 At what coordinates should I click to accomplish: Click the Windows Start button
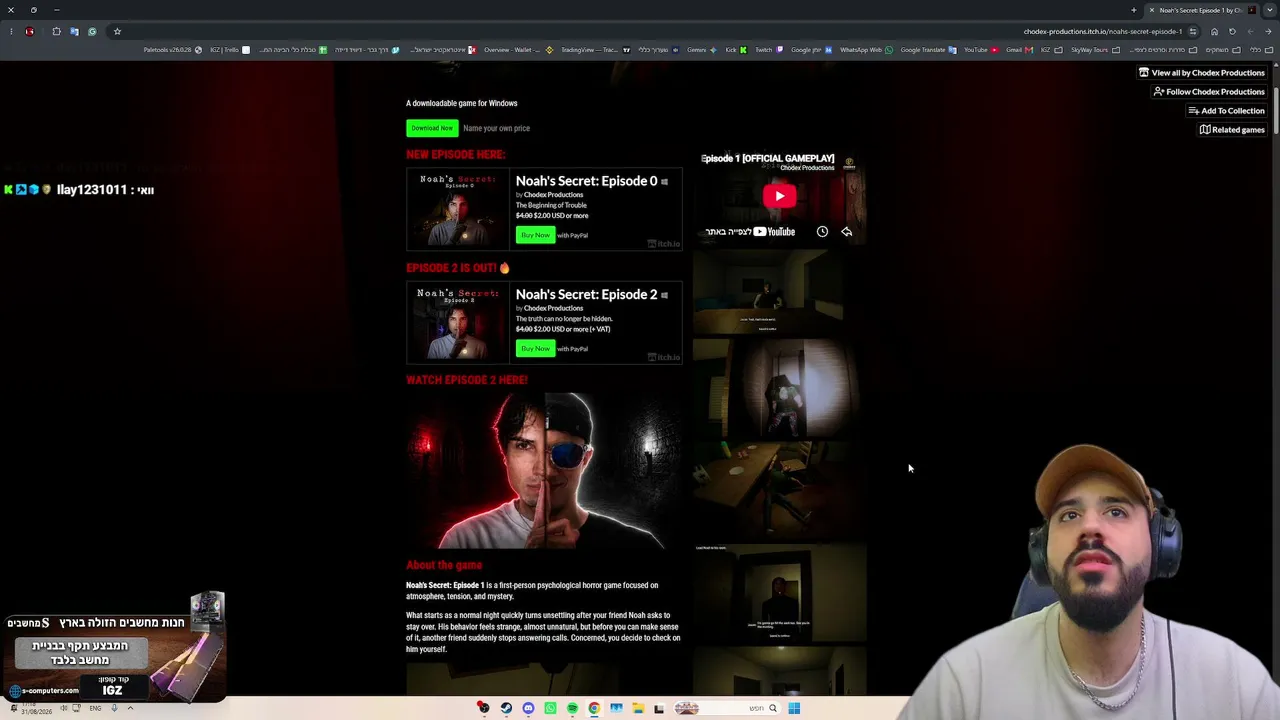click(794, 708)
